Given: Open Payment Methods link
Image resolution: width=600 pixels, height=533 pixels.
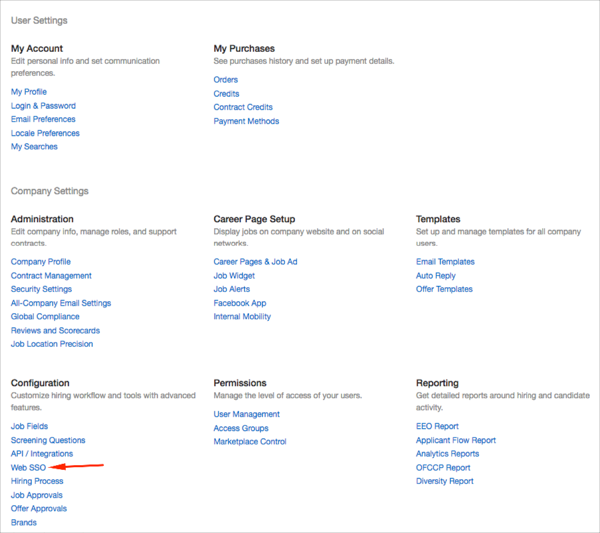Looking at the screenshot, I should coord(246,121).
